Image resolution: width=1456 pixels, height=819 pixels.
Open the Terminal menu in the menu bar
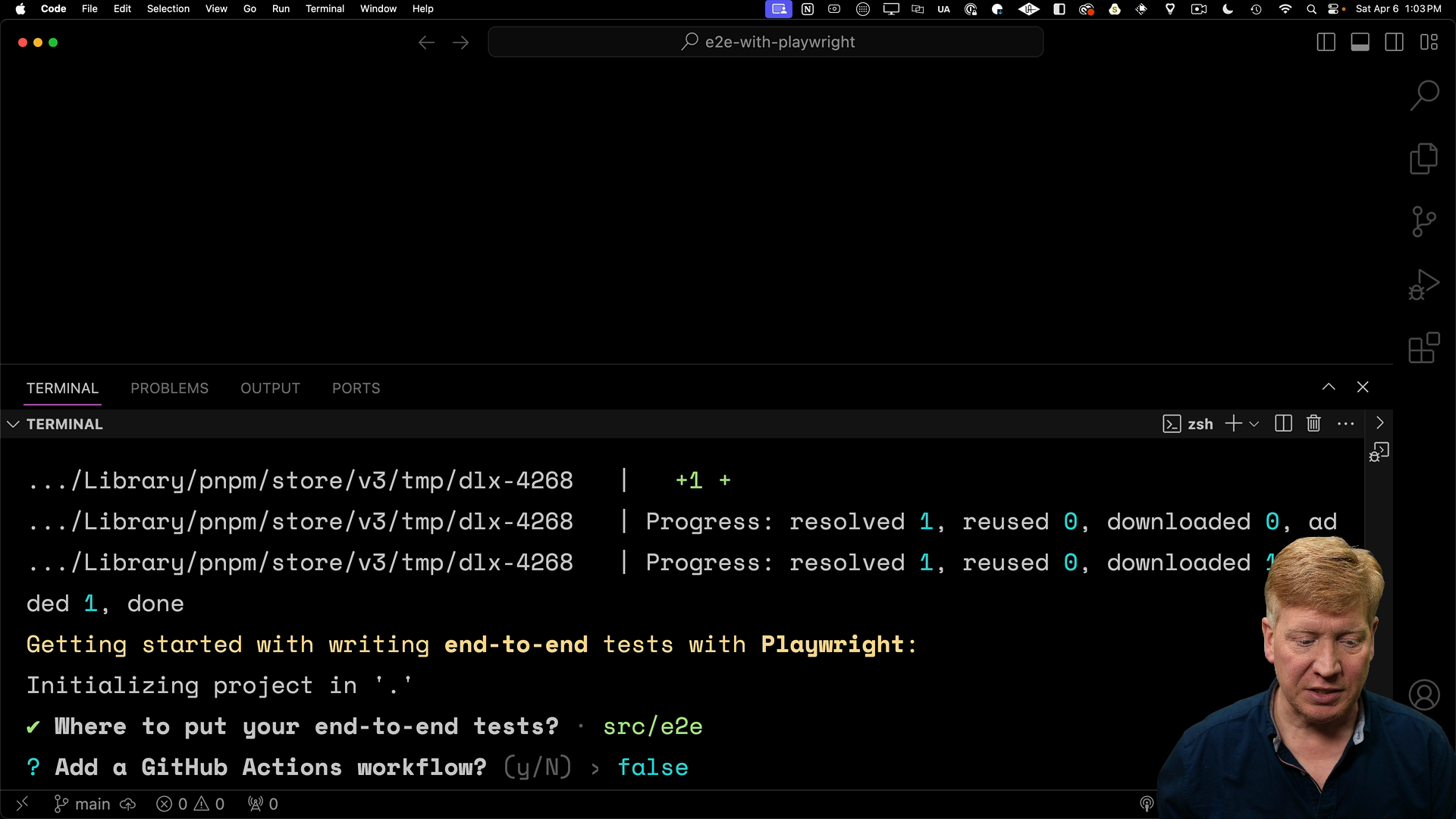(325, 9)
